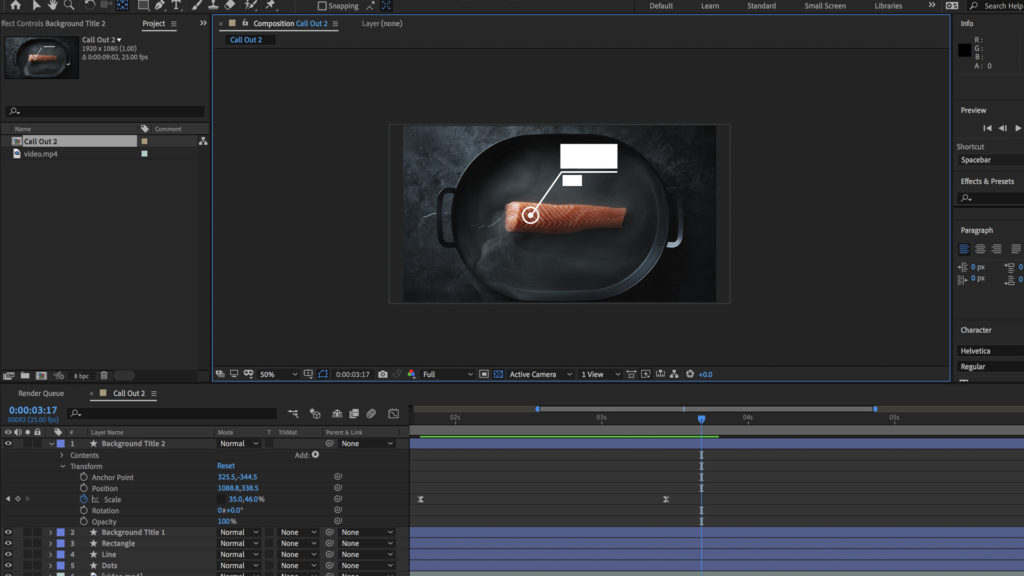Viewport: 1024px width, 576px height.
Task: Click the color swatch in Info panel
Action: click(964, 50)
